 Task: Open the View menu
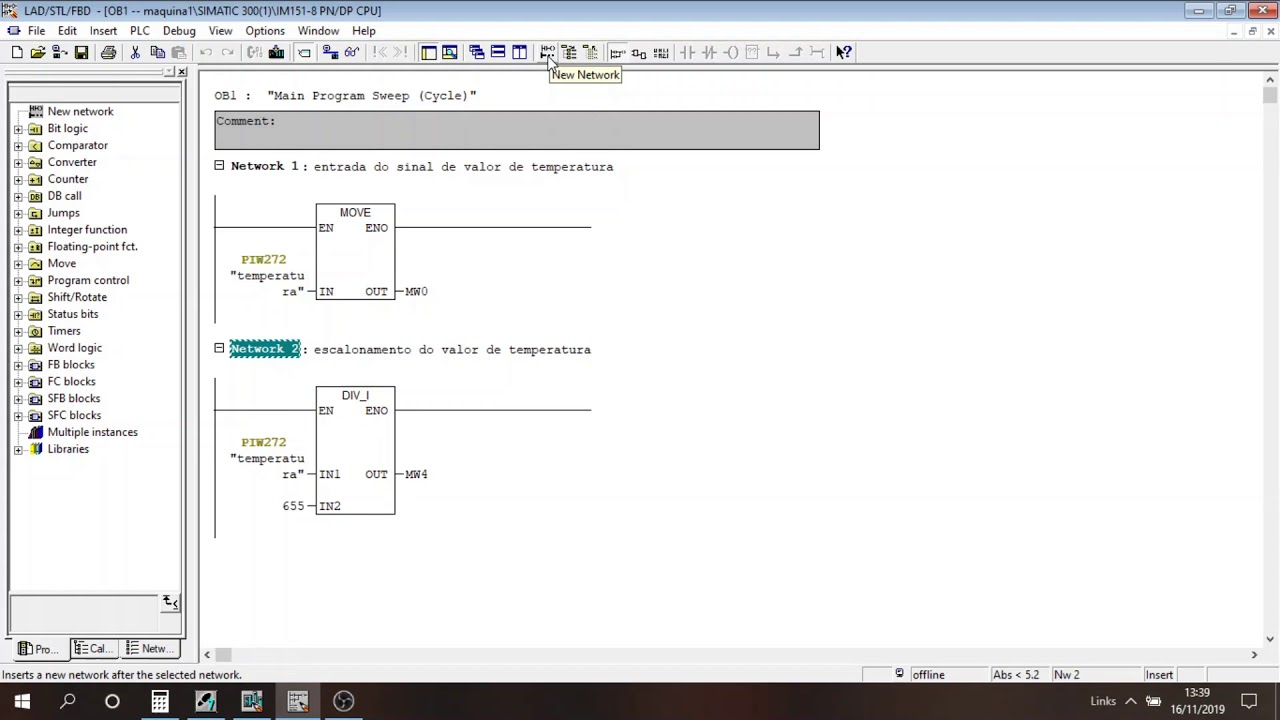click(220, 31)
